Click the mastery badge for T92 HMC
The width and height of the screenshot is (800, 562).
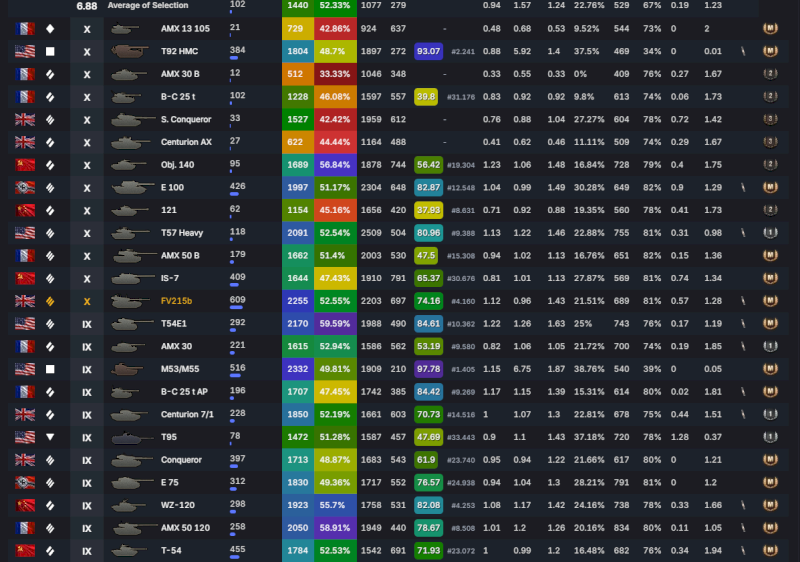point(770,51)
